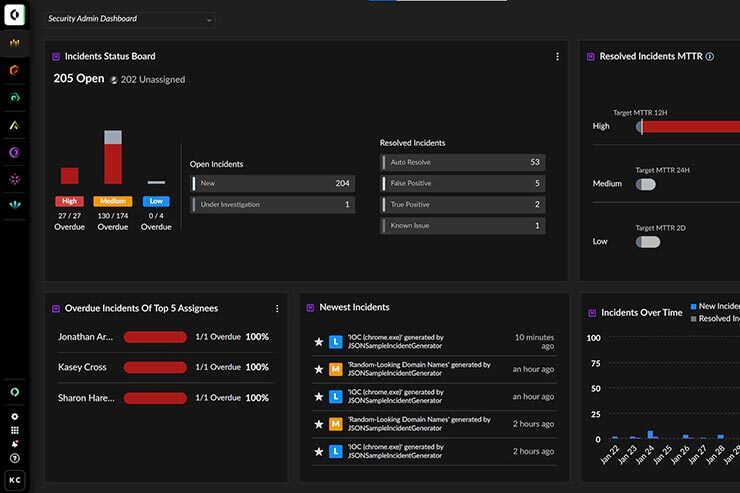740x493 pixels.
Task: Open the apps grid icon in sidebar
Action: 14,429
